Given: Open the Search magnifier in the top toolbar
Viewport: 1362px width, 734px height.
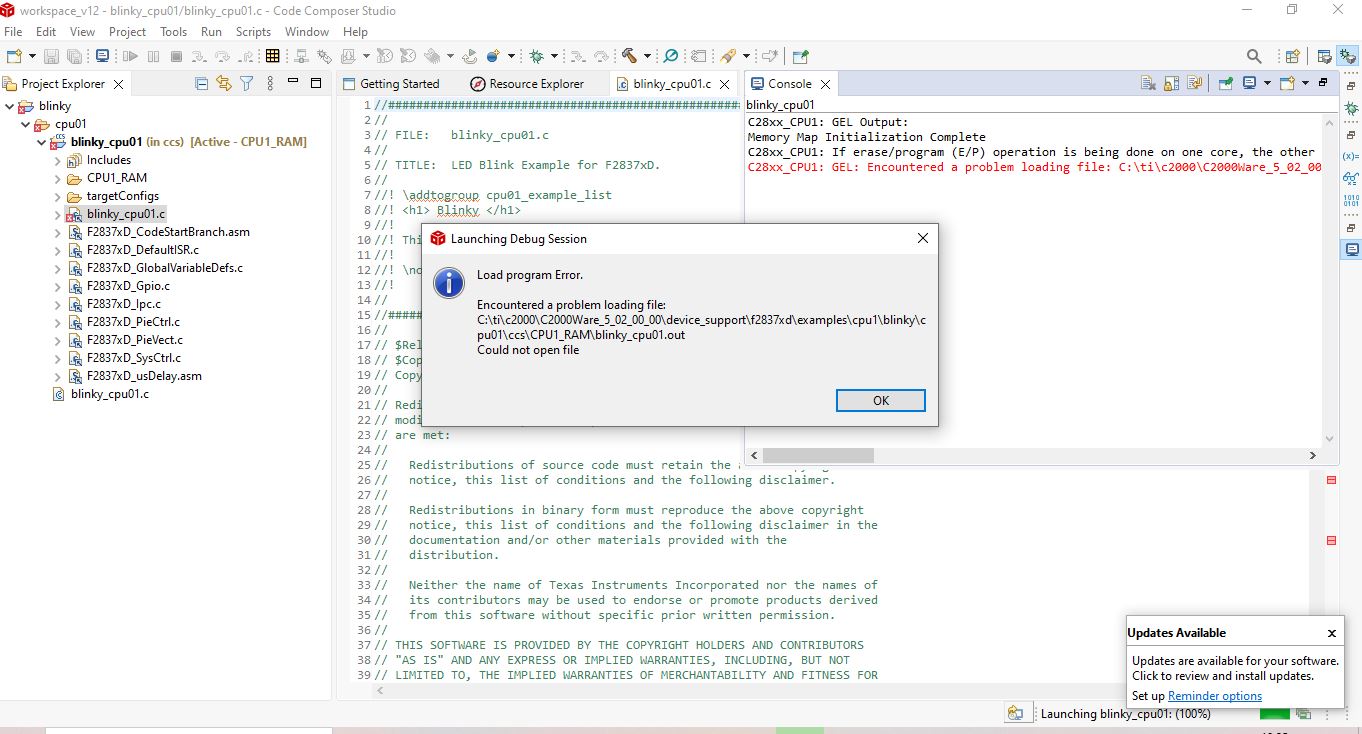Looking at the screenshot, I should point(1254,56).
